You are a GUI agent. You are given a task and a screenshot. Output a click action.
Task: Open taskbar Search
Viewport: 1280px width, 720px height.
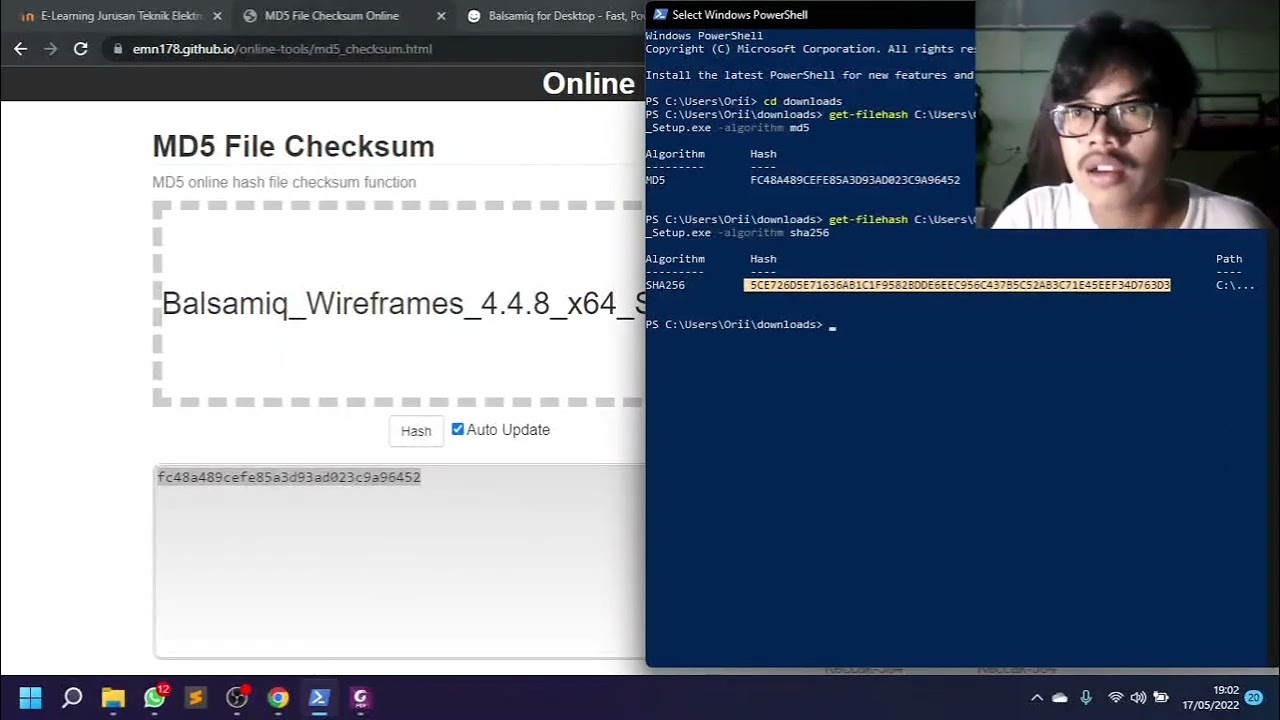pos(72,697)
